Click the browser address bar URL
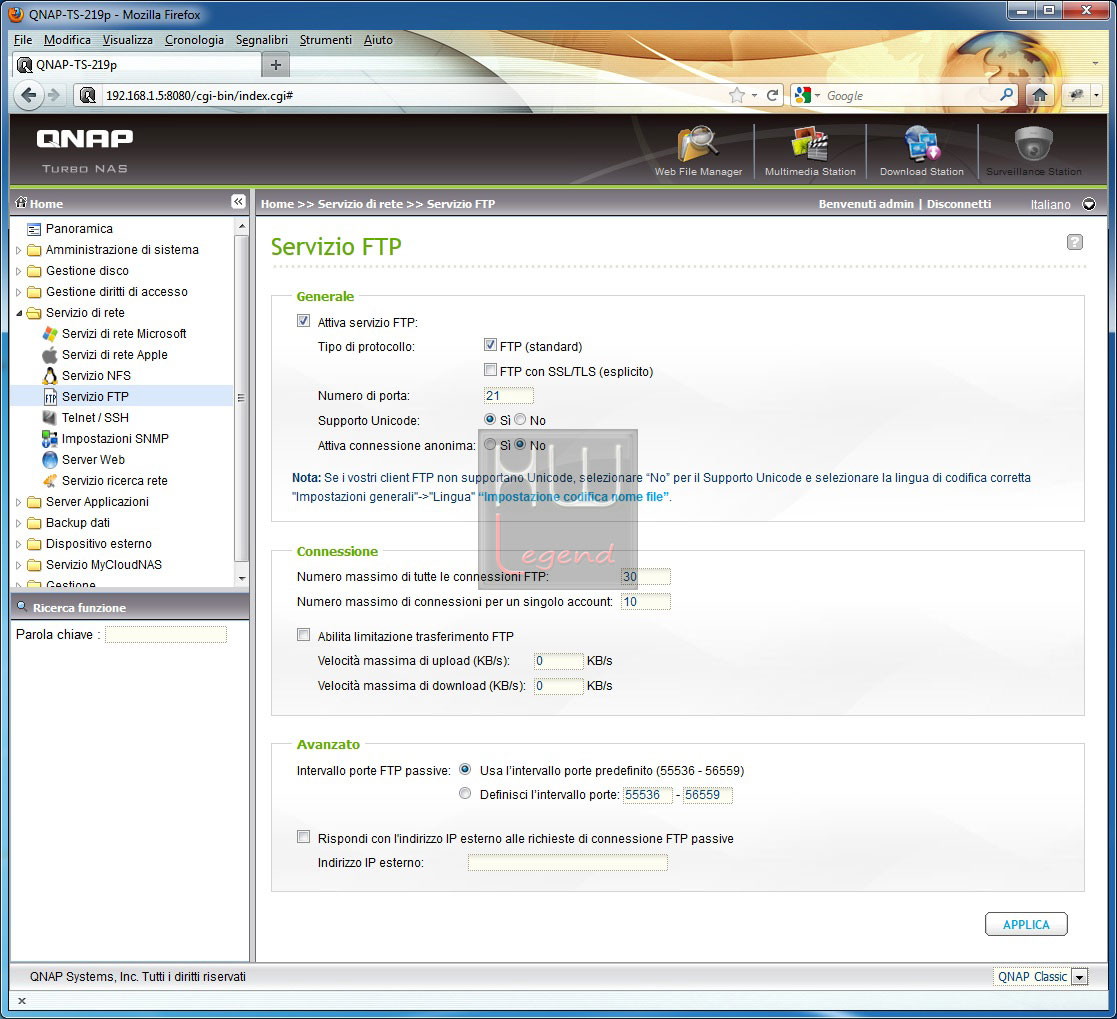Image resolution: width=1117 pixels, height=1019 pixels. [x=199, y=95]
